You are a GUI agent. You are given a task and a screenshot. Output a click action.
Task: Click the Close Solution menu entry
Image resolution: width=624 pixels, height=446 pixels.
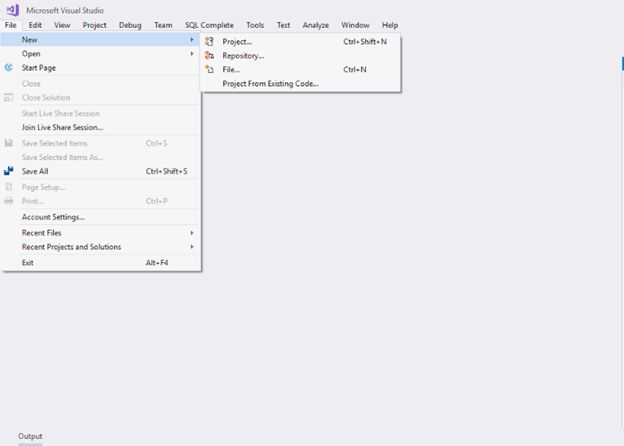(100, 97)
